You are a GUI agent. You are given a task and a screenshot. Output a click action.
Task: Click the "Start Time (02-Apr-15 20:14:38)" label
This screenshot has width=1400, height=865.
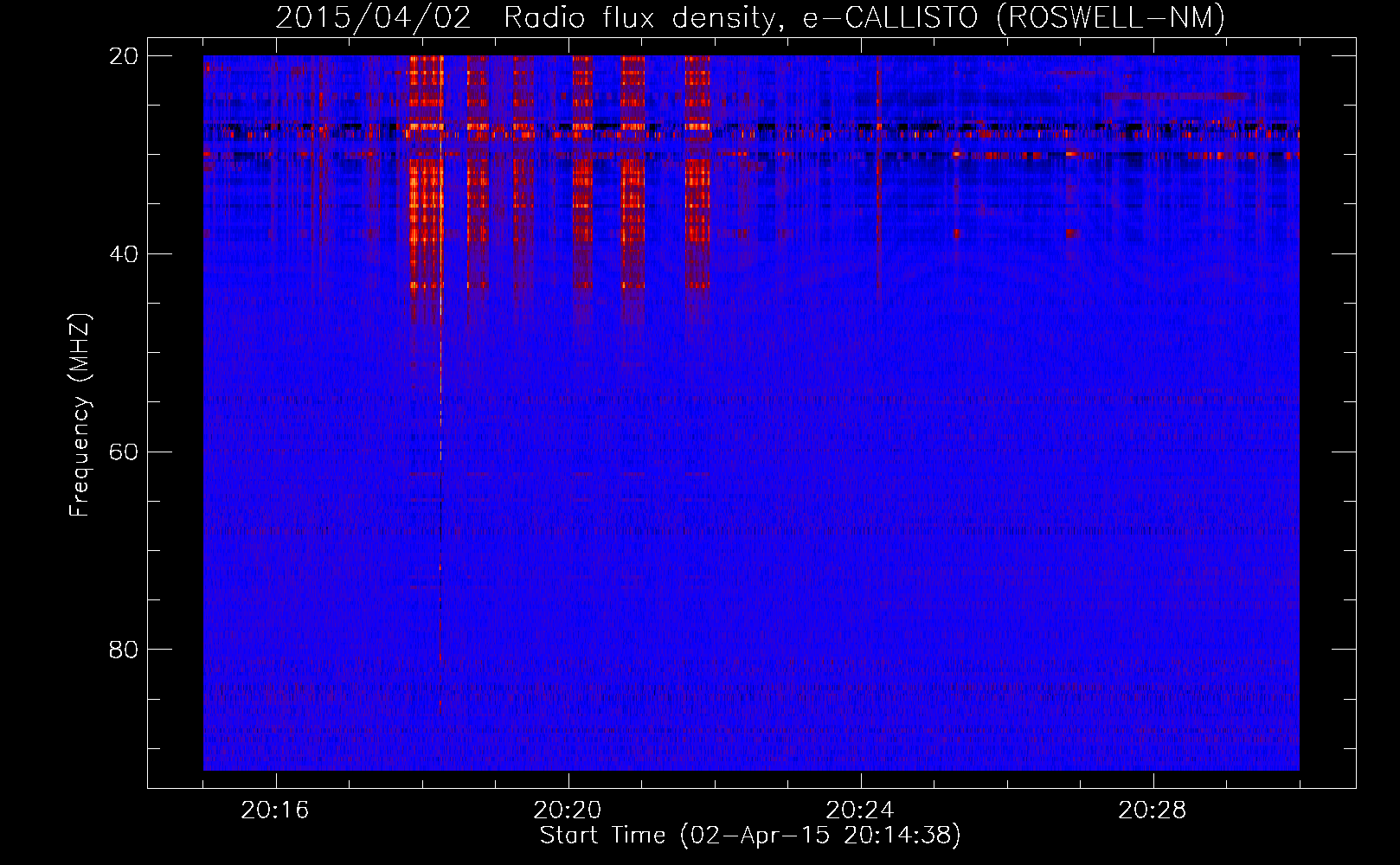tap(750, 836)
